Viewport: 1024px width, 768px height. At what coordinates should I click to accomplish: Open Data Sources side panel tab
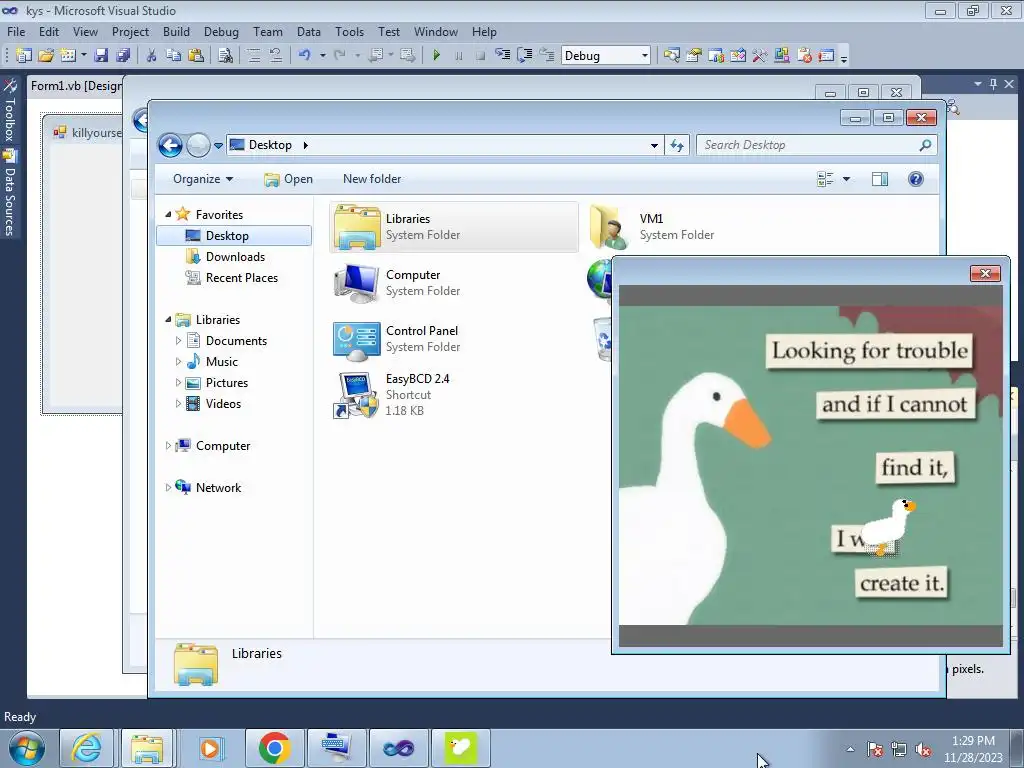(x=10, y=193)
